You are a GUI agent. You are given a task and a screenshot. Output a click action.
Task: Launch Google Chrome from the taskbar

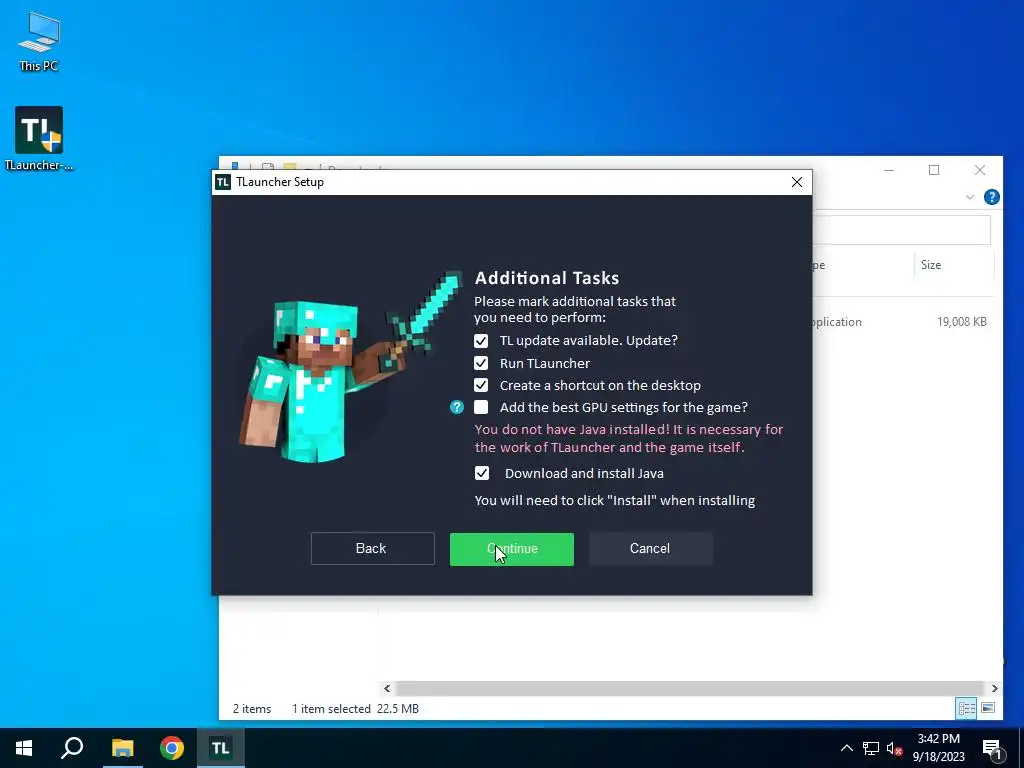[172, 748]
